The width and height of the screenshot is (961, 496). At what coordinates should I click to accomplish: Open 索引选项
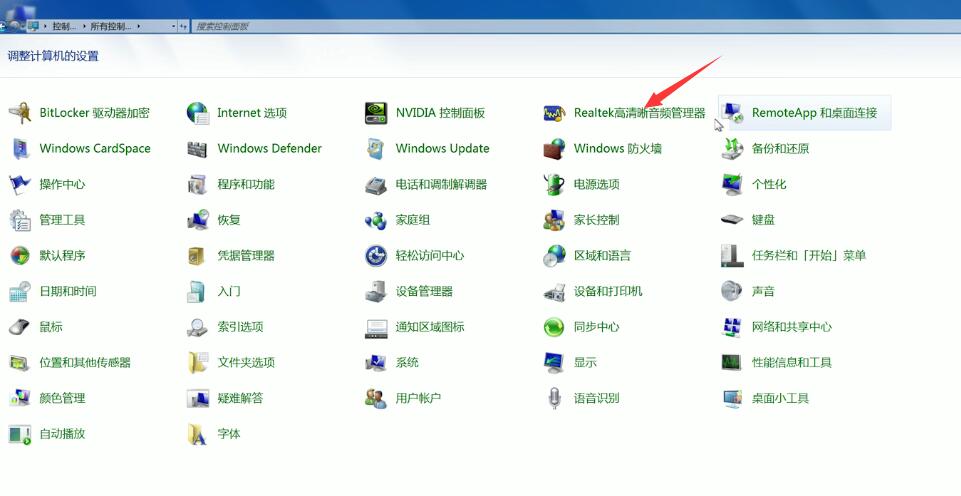pos(226,327)
